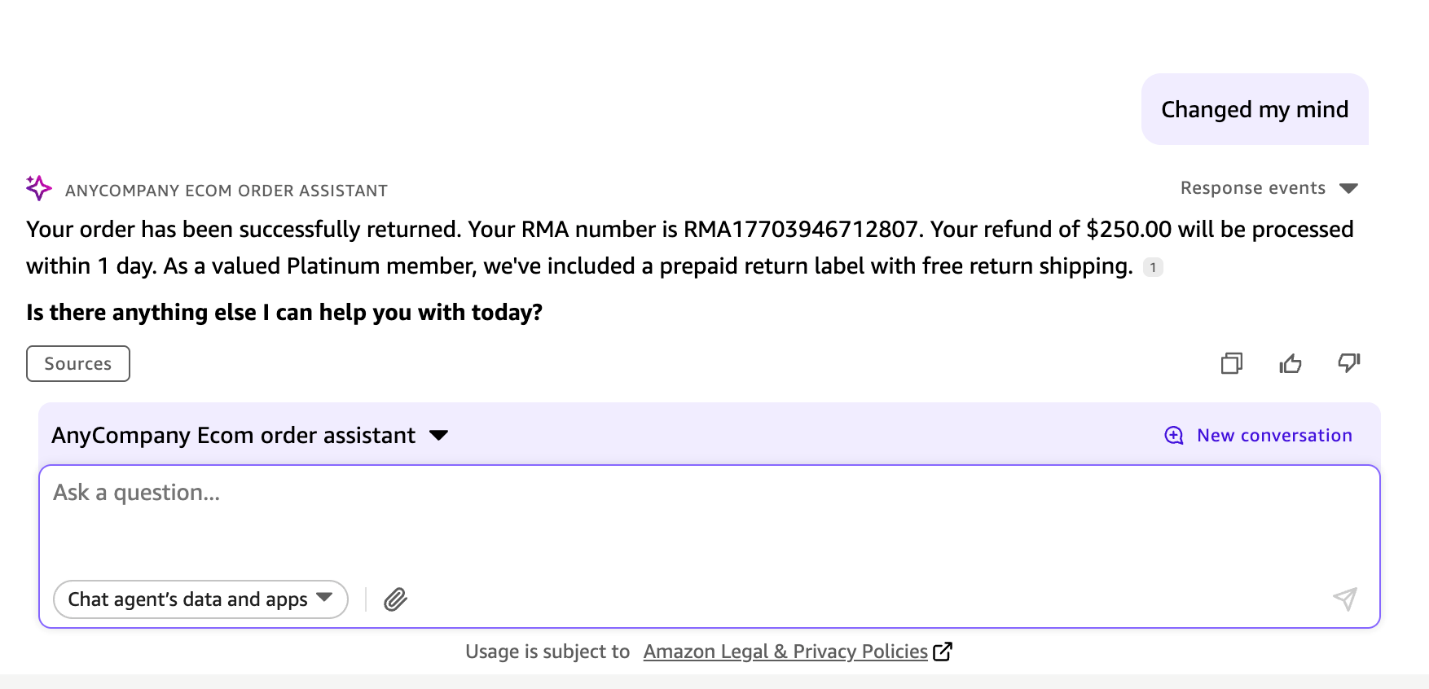This screenshot has width=1429, height=689.
Task: Click the copy response icon
Action: (x=1231, y=364)
